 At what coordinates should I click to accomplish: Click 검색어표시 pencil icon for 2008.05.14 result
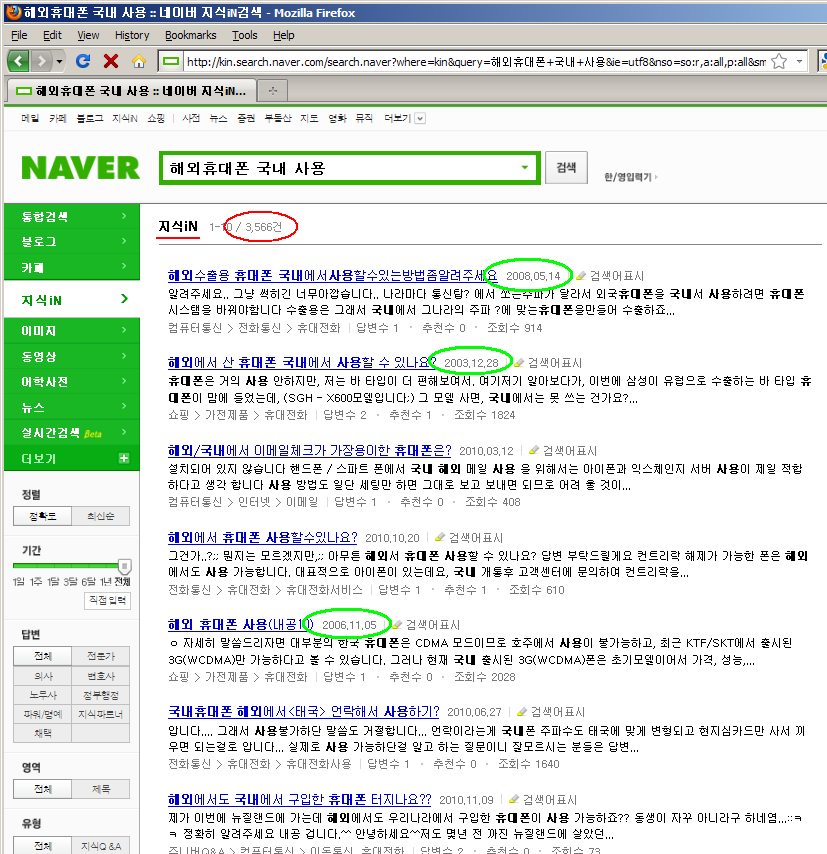point(582,276)
